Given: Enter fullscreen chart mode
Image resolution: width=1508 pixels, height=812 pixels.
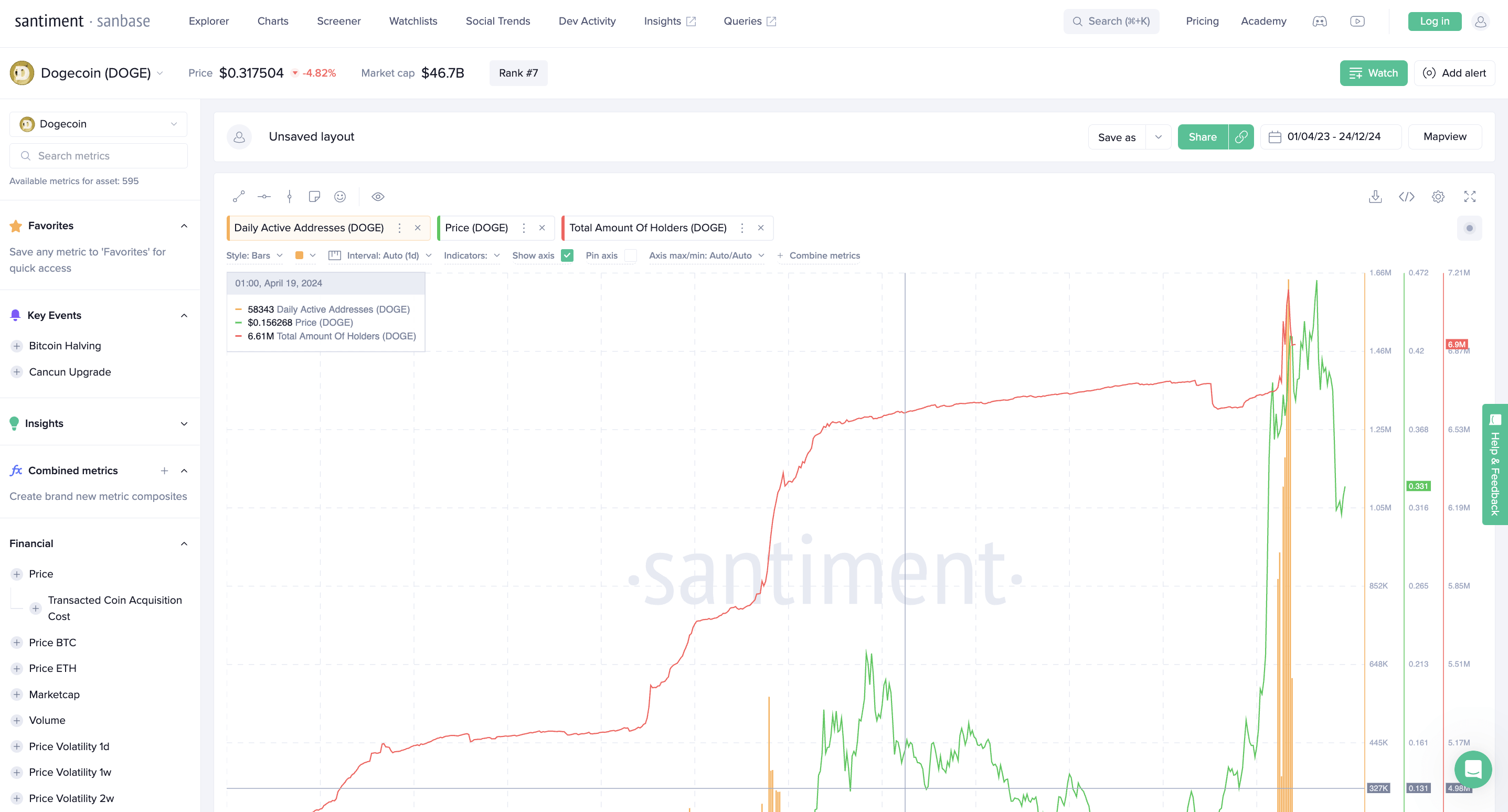Looking at the screenshot, I should point(1470,197).
